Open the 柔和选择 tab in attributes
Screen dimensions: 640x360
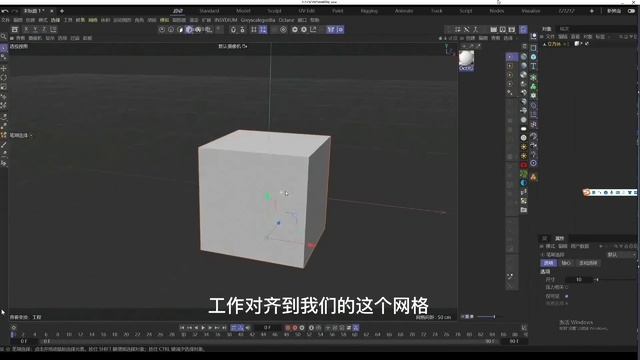pos(588,263)
